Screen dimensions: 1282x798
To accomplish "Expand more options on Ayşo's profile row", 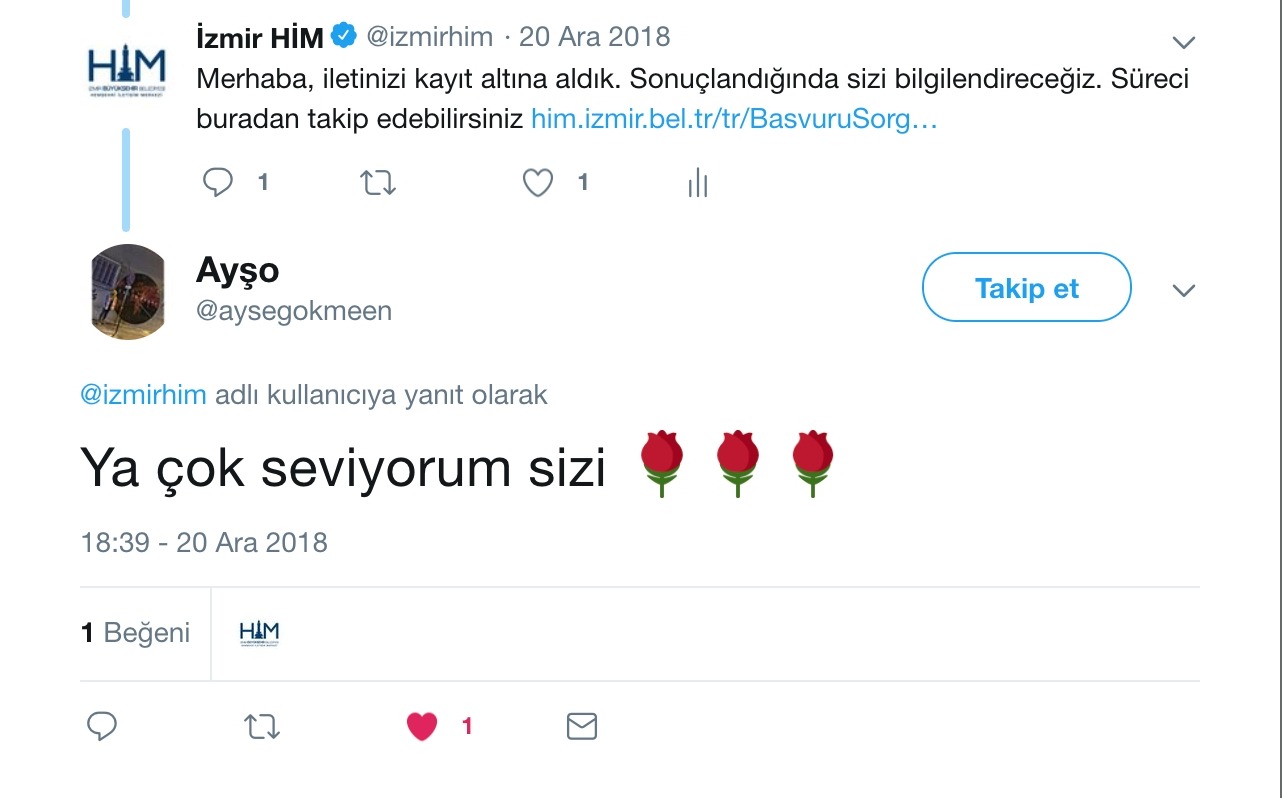I will tap(1183, 290).
